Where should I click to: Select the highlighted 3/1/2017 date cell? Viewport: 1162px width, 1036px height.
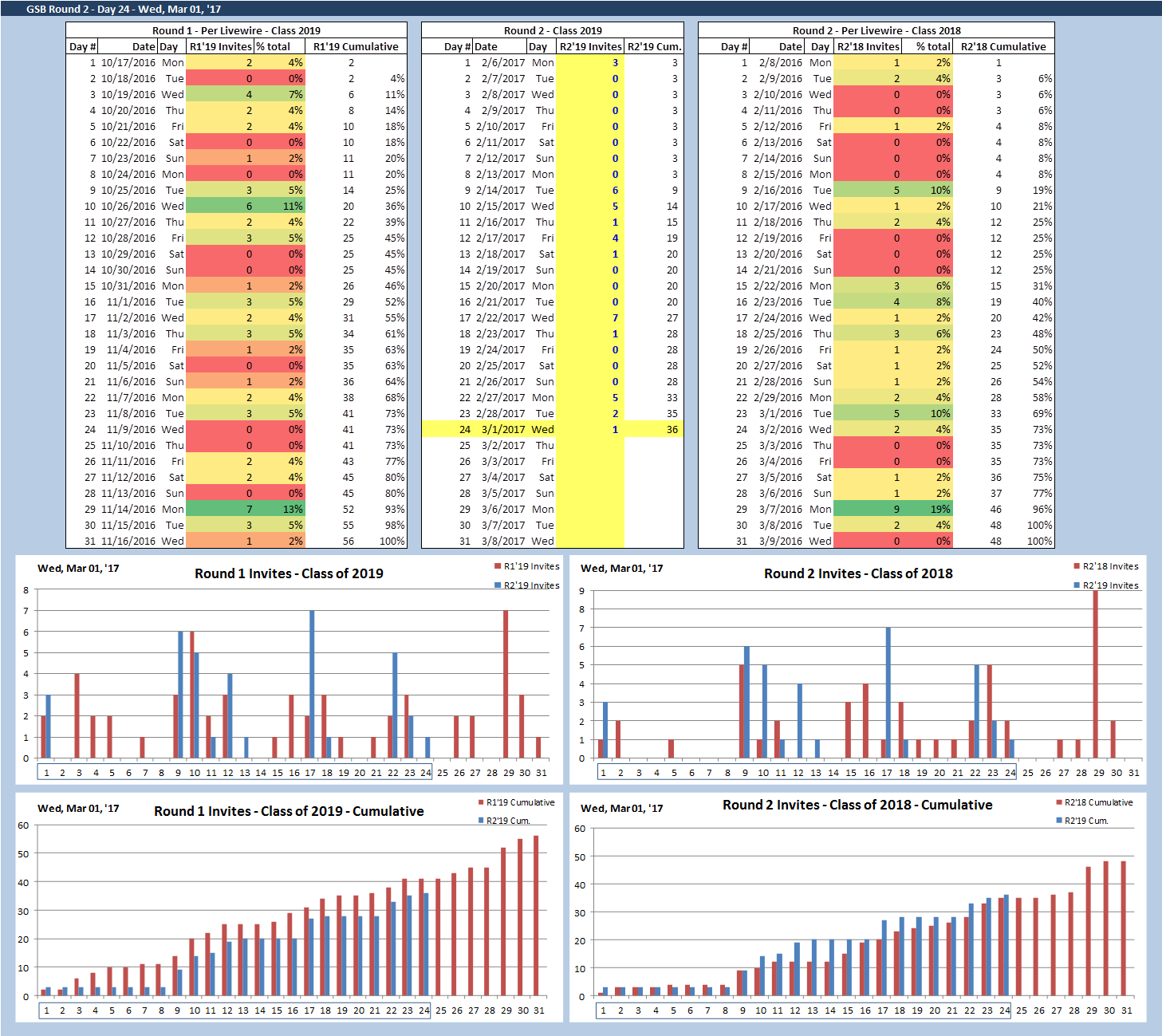coord(502,429)
